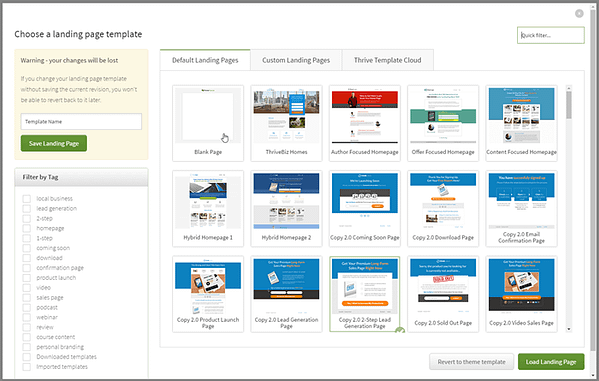Screen dimensions: 599x381
Task: Click the Save Landing Page button
Action: [x=54, y=143]
